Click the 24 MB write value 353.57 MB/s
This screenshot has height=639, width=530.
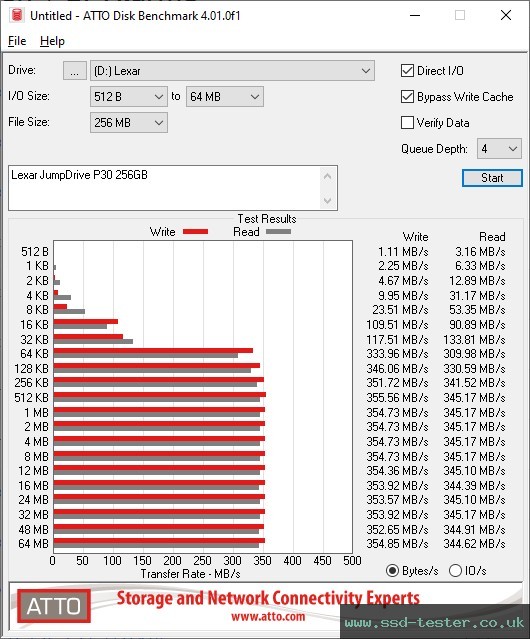tap(397, 500)
